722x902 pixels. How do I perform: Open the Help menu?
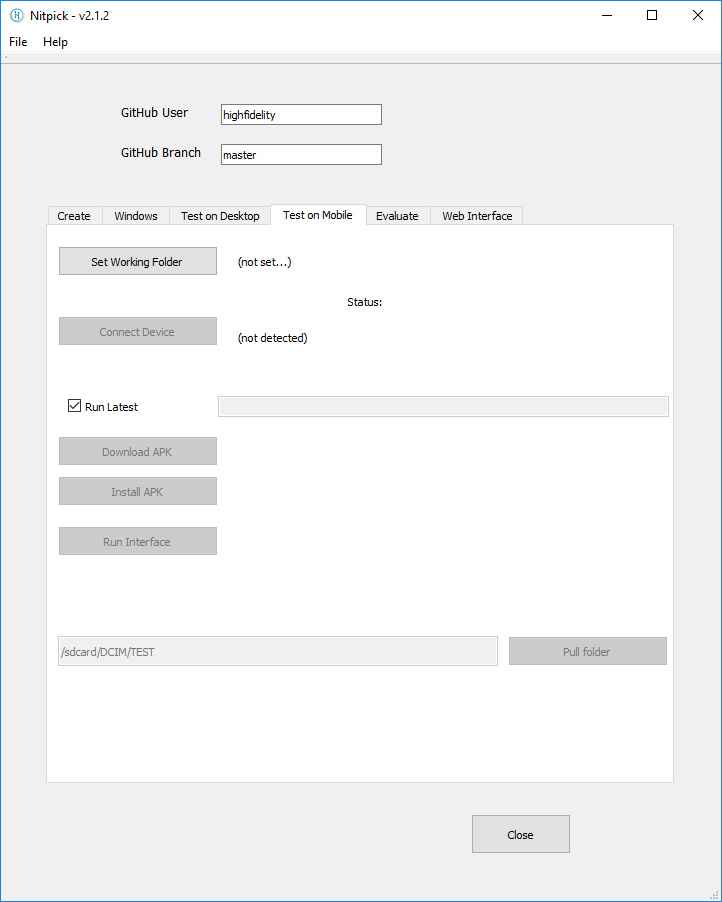tap(55, 41)
